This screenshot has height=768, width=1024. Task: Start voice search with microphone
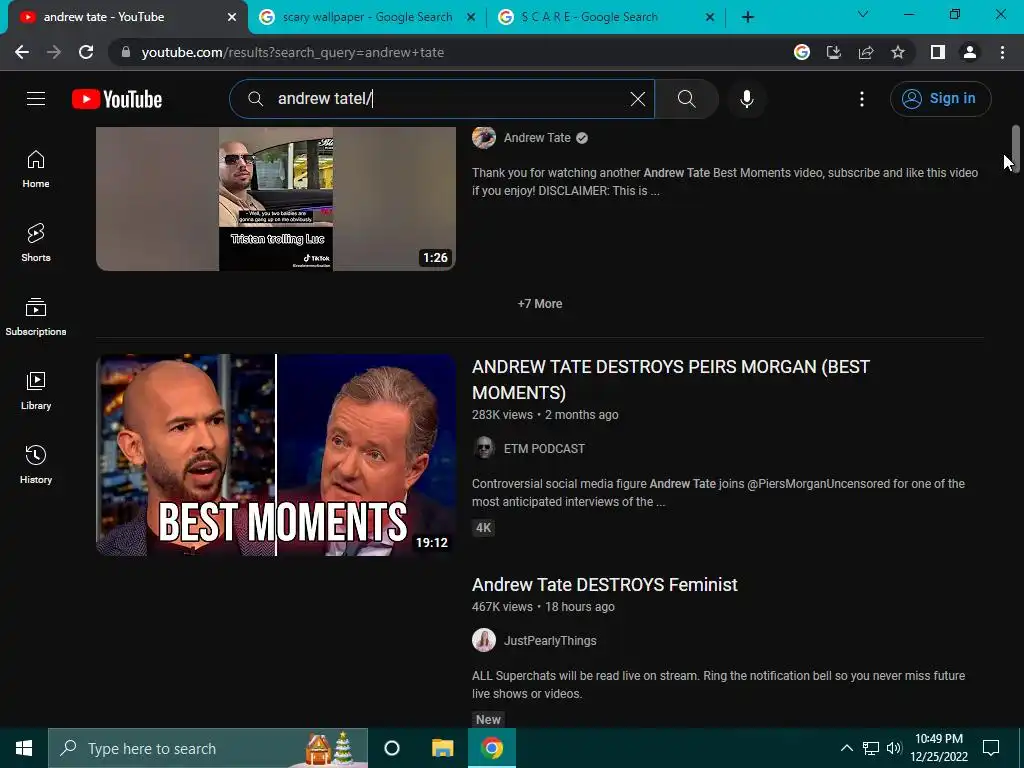tap(747, 99)
